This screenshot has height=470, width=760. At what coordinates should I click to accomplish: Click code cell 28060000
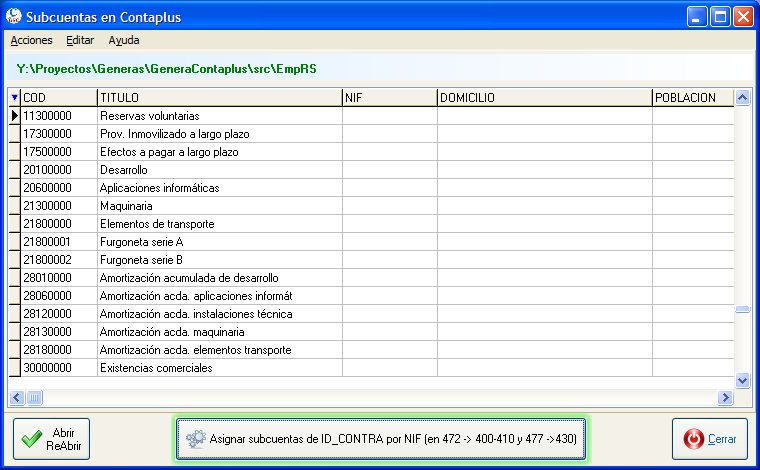(59, 296)
